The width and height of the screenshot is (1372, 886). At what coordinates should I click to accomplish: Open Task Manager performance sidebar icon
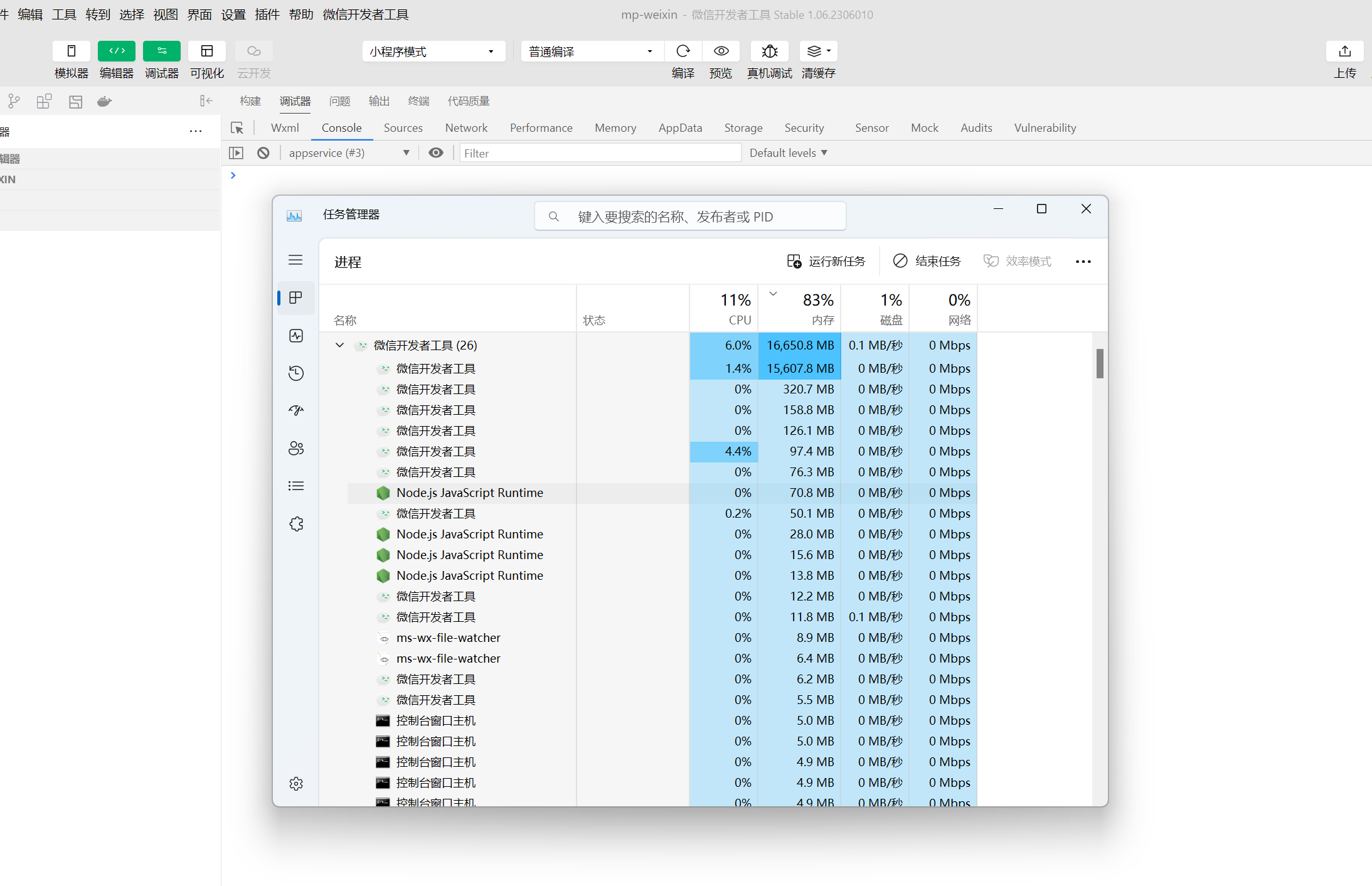tap(296, 336)
